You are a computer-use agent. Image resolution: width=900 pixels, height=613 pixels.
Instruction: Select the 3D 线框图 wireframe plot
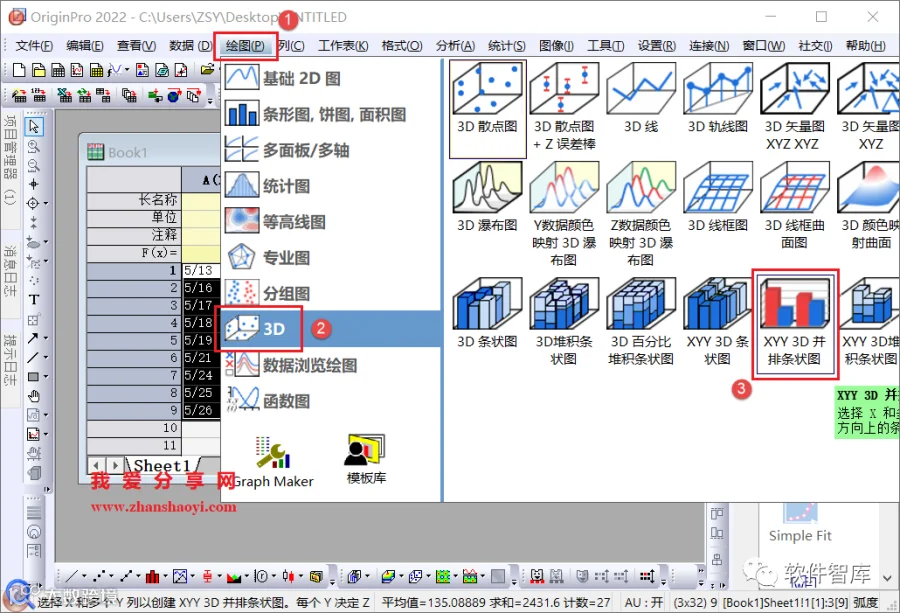pos(717,198)
